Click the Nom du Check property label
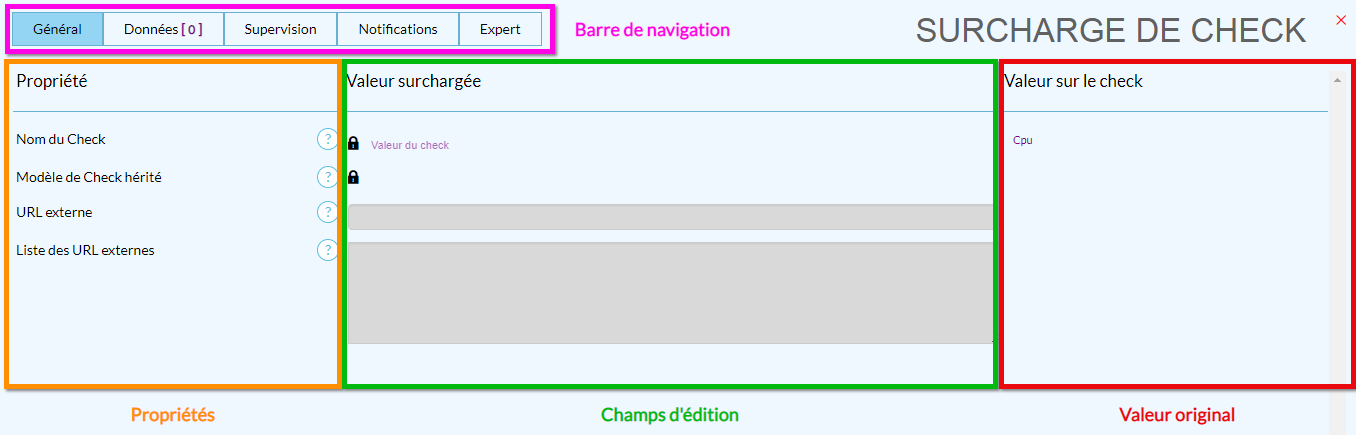Viewport: 1356px width, 435px height. tap(61, 139)
